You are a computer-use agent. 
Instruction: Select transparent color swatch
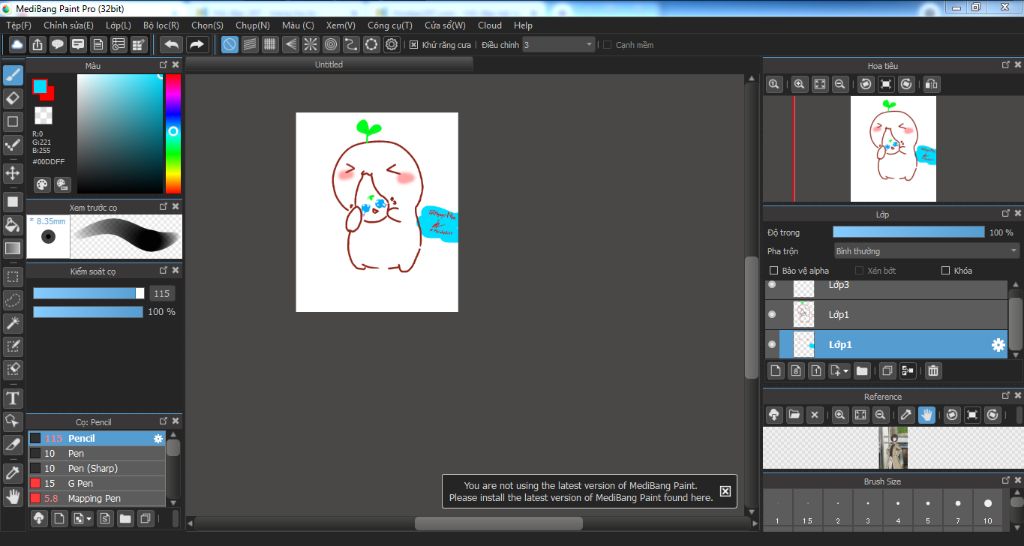click(43, 116)
